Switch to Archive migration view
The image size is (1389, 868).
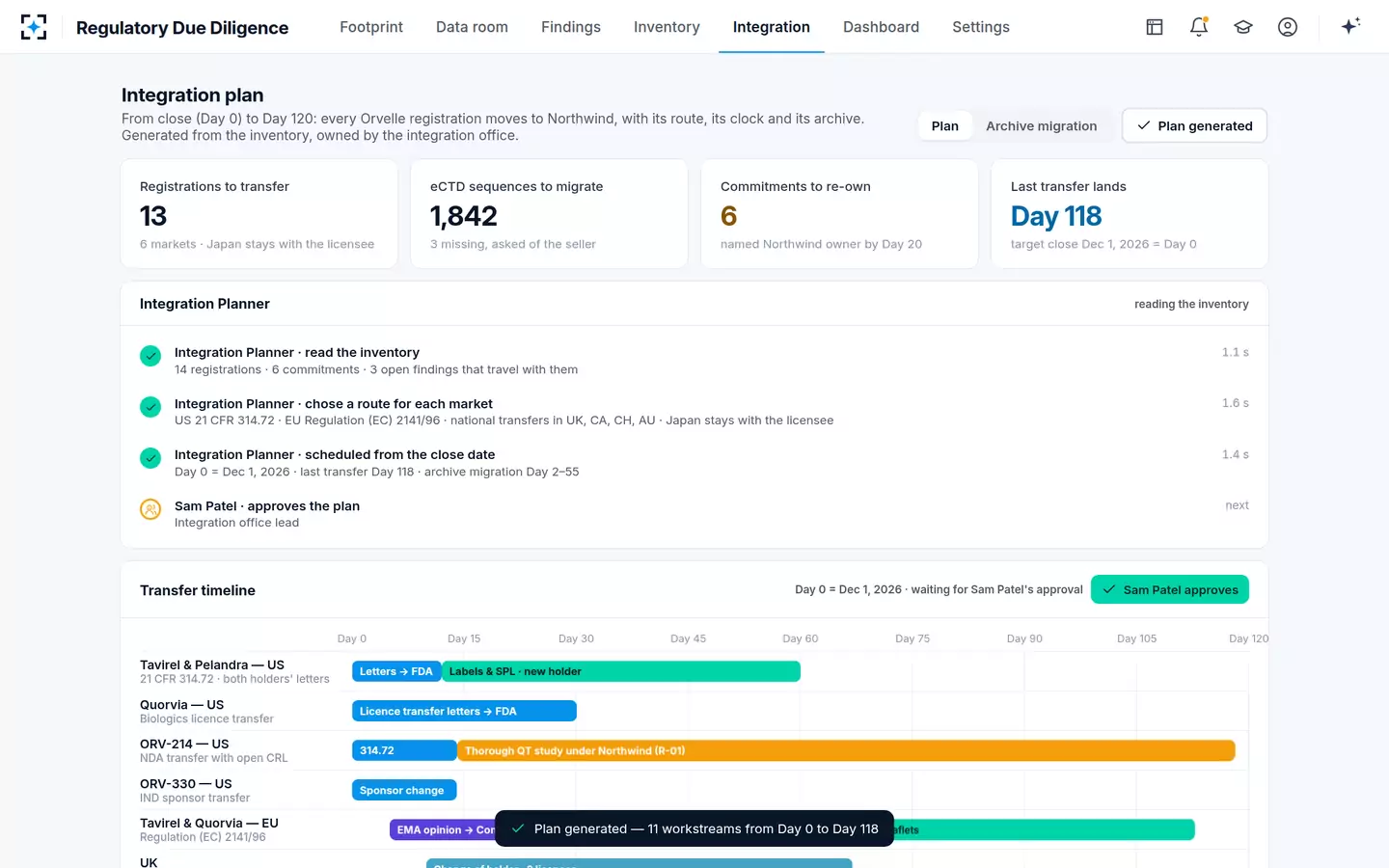point(1041,126)
